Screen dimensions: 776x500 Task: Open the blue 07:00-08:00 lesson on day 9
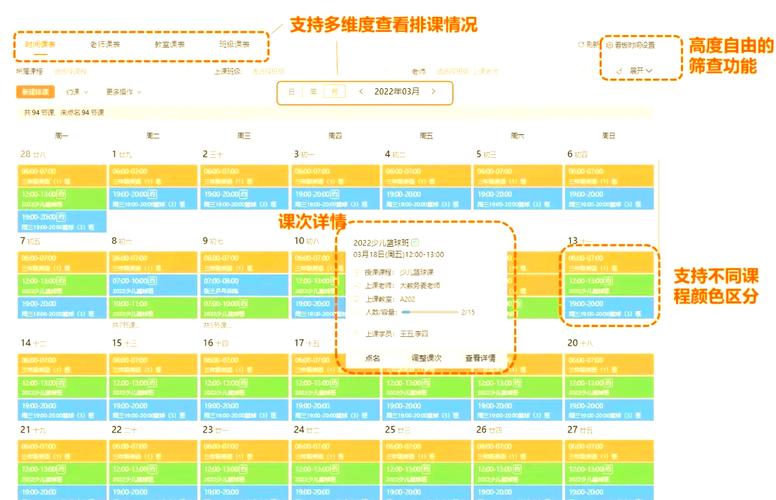(244, 285)
